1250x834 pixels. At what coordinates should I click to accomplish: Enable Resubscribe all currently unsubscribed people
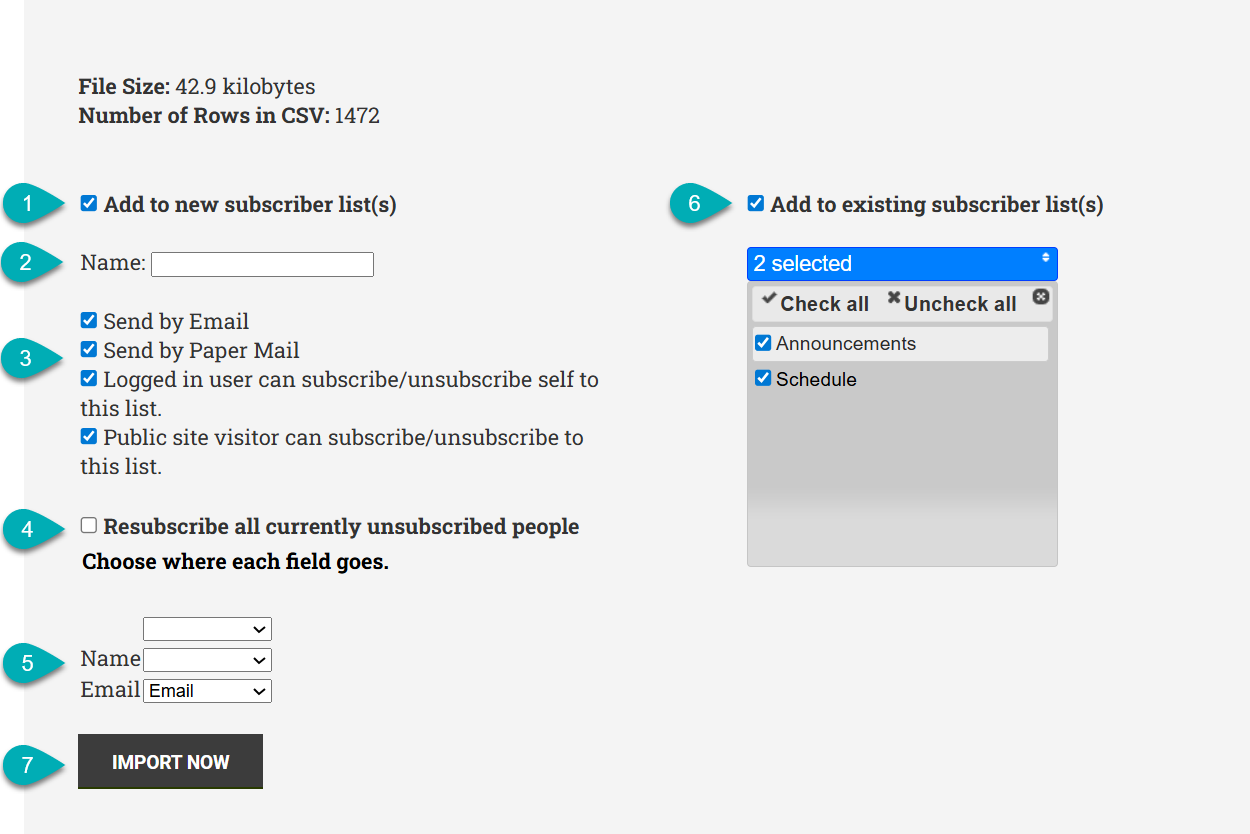(88, 524)
